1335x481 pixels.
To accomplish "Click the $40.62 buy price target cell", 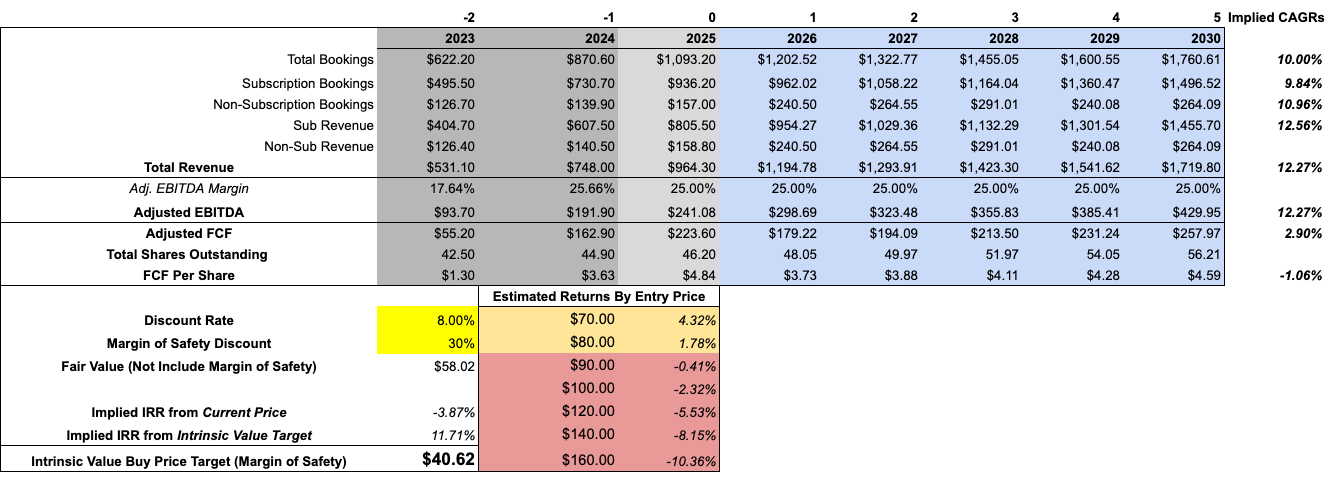I will [427, 460].
